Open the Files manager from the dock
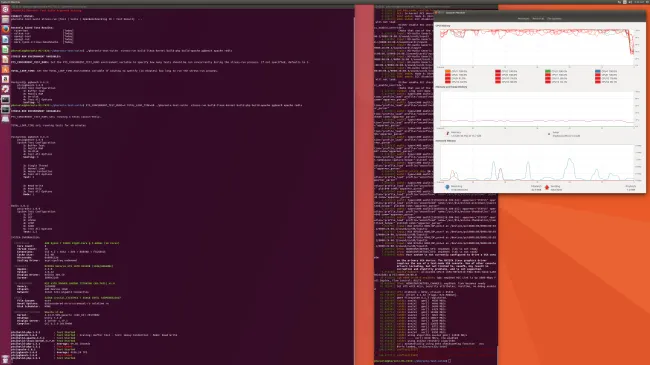 [x=5, y=19]
